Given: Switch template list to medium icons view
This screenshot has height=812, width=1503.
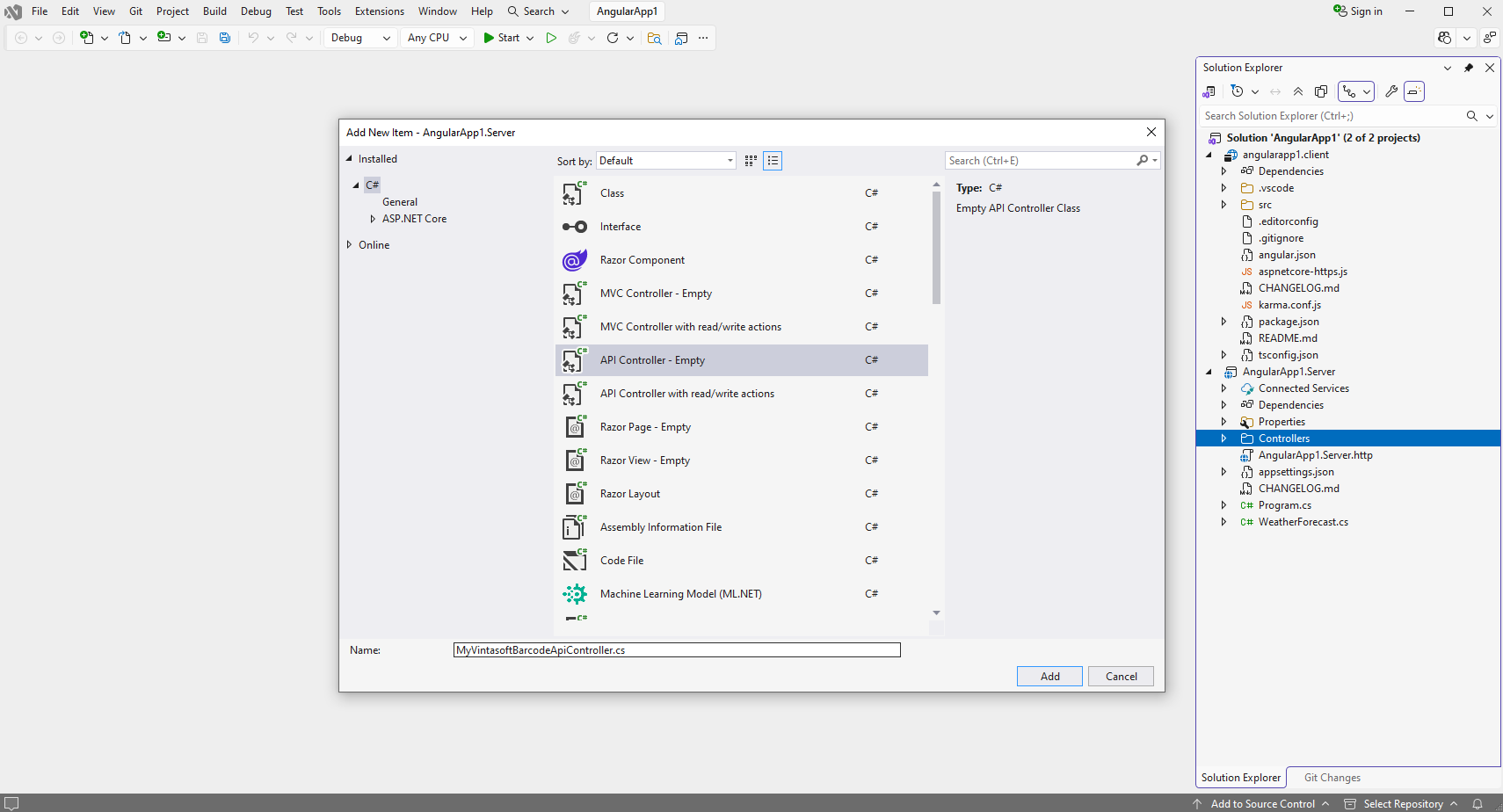Looking at the screenshot, I should pyautogui.click(x=751, y=161).
